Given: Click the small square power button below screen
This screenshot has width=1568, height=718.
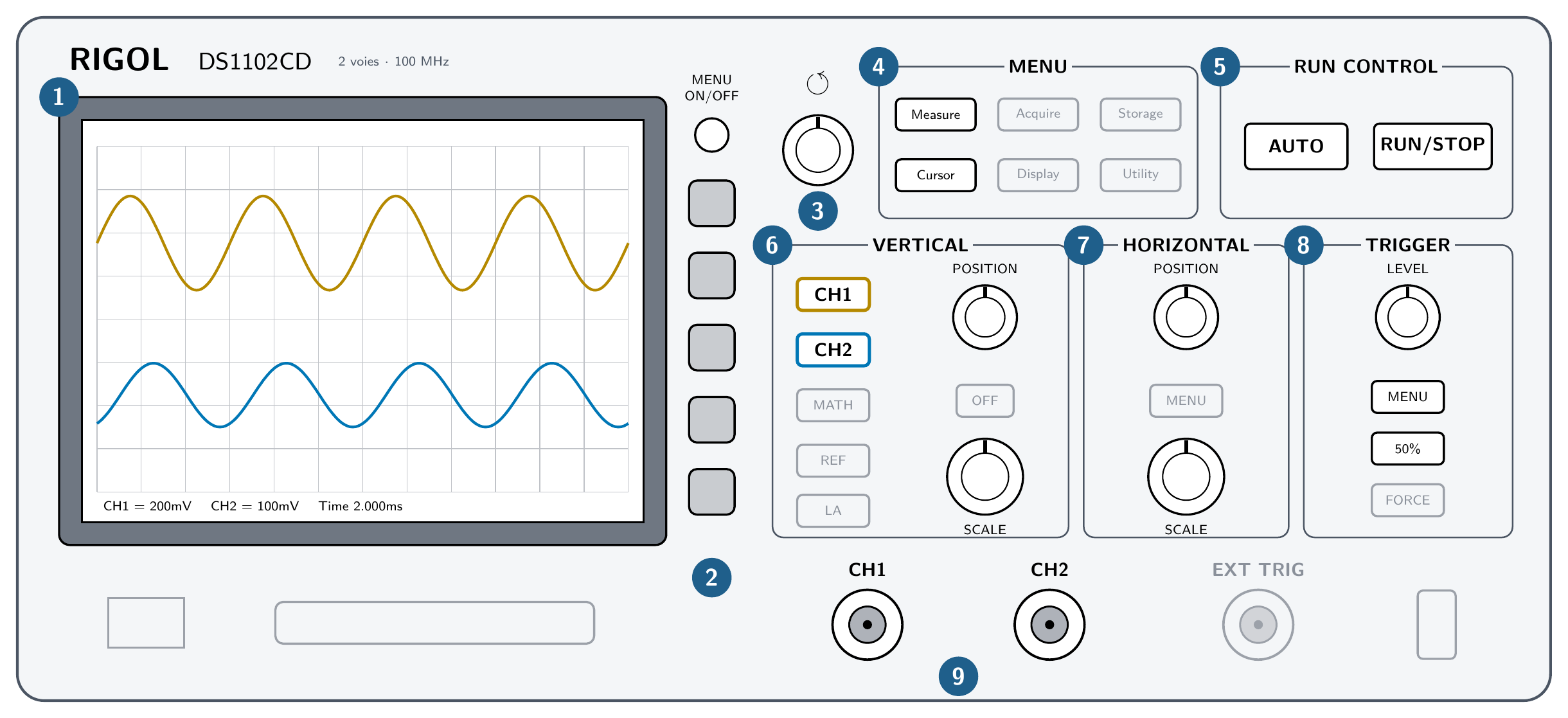Looking at the screenshot, I should click(146, 622).
